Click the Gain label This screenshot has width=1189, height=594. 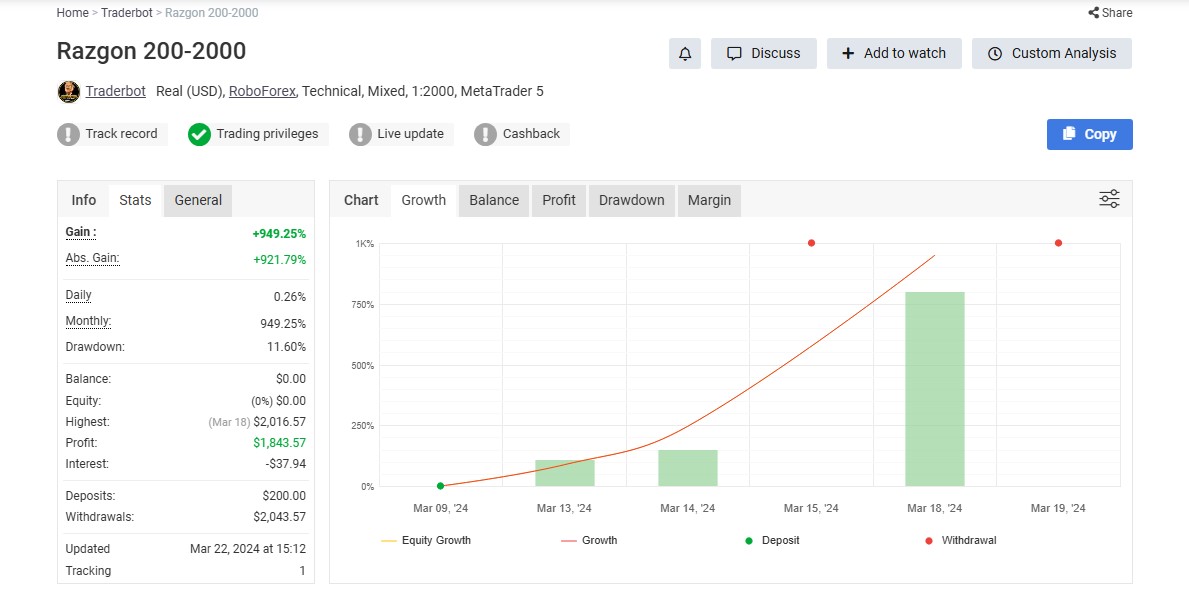[81, 232]
